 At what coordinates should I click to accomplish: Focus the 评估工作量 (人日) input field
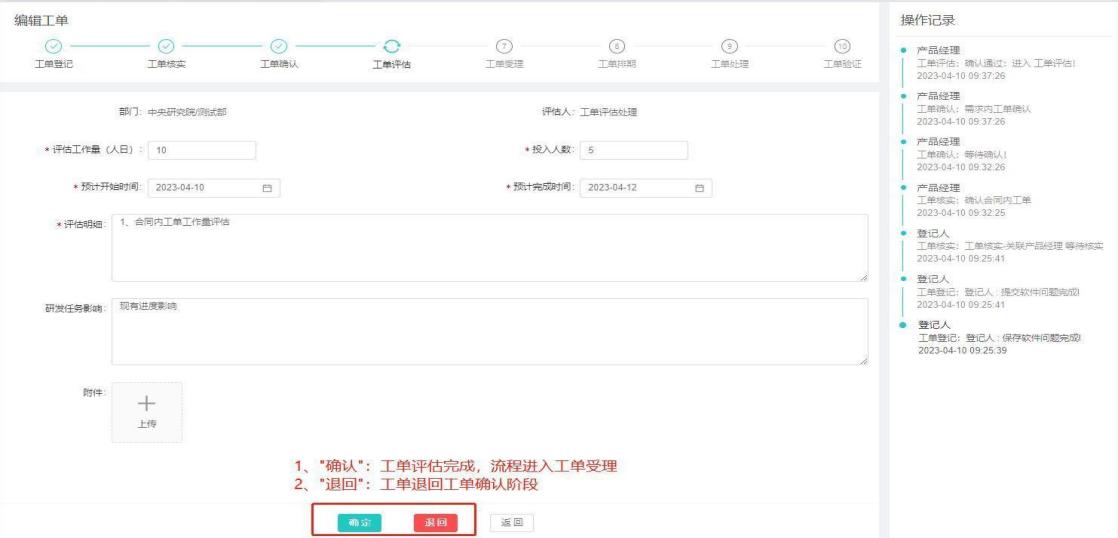[x=203, y=150]
